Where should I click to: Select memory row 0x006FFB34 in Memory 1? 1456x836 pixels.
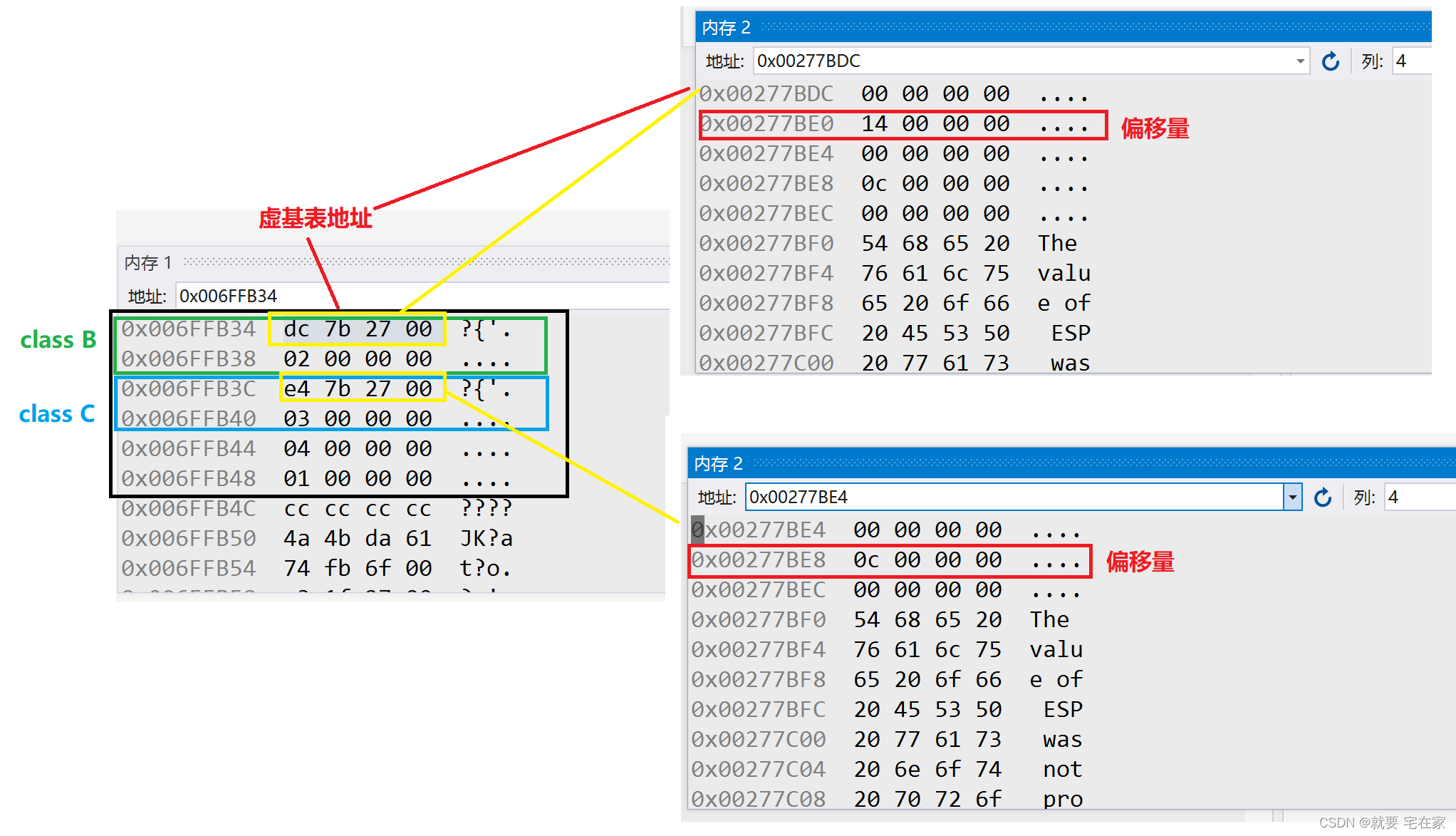pyautogui.click(x=316, y=329)
